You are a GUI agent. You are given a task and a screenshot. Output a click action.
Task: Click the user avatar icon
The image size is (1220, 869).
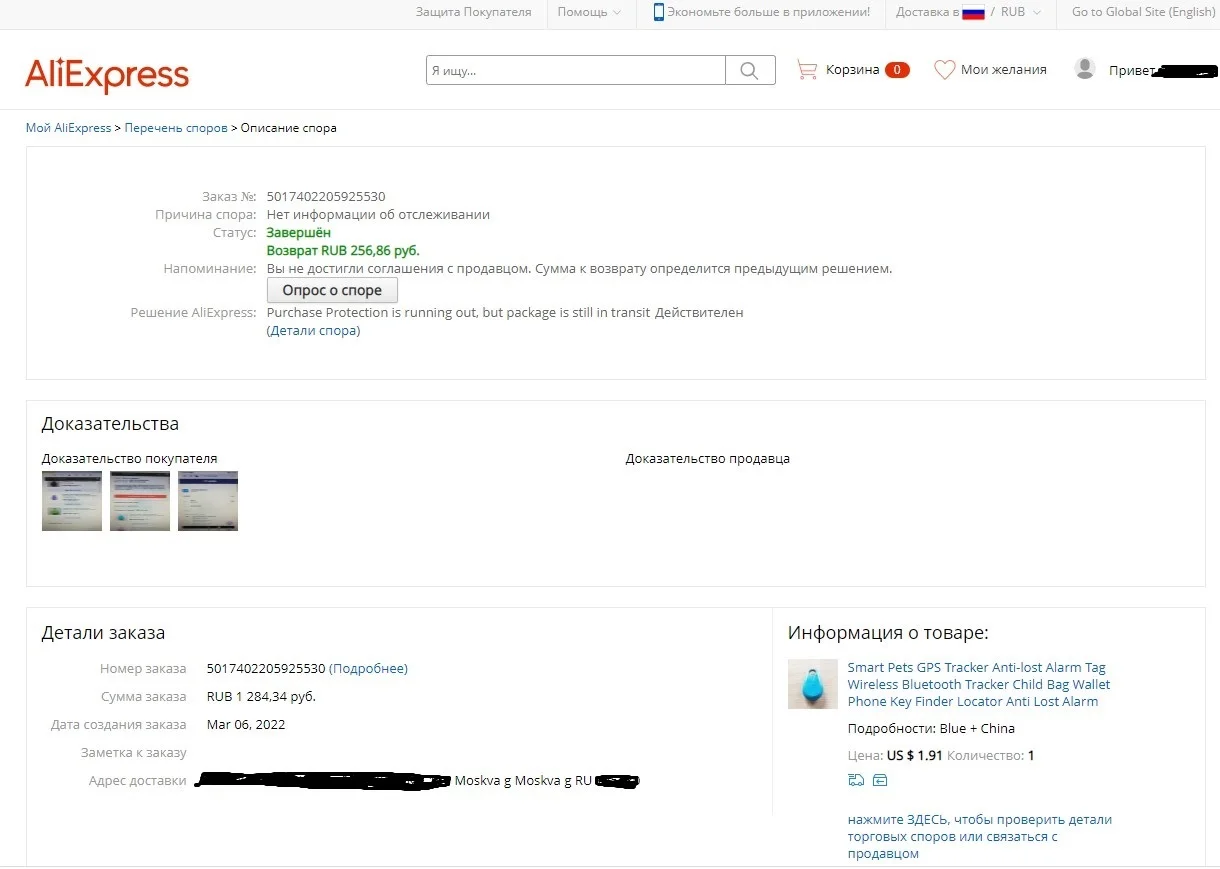(1084, 69)
